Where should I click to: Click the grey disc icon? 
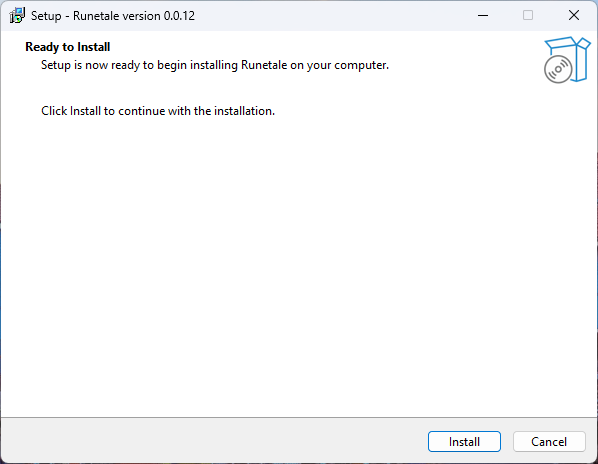558,69
